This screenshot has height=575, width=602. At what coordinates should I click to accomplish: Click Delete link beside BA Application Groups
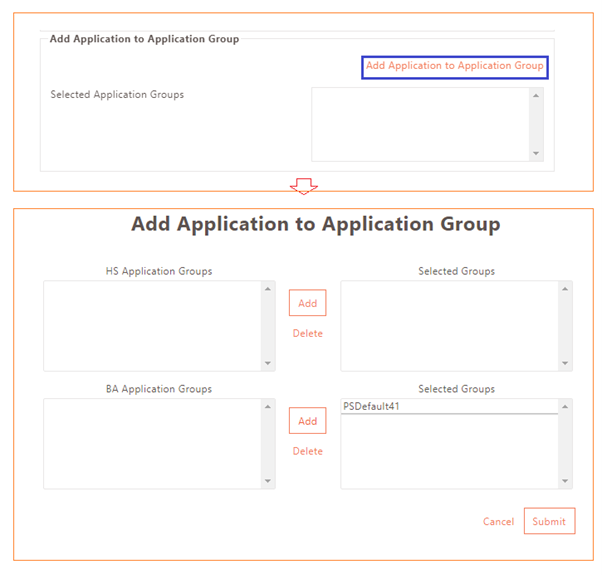(x=308, y=451)
